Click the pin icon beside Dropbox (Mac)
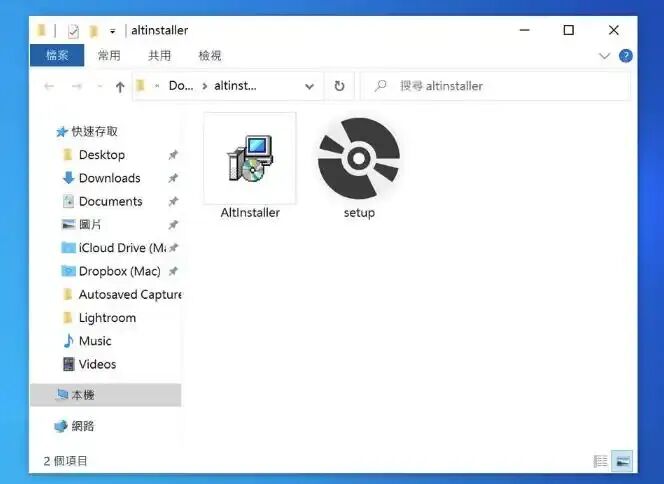 [x=173, y=271]
